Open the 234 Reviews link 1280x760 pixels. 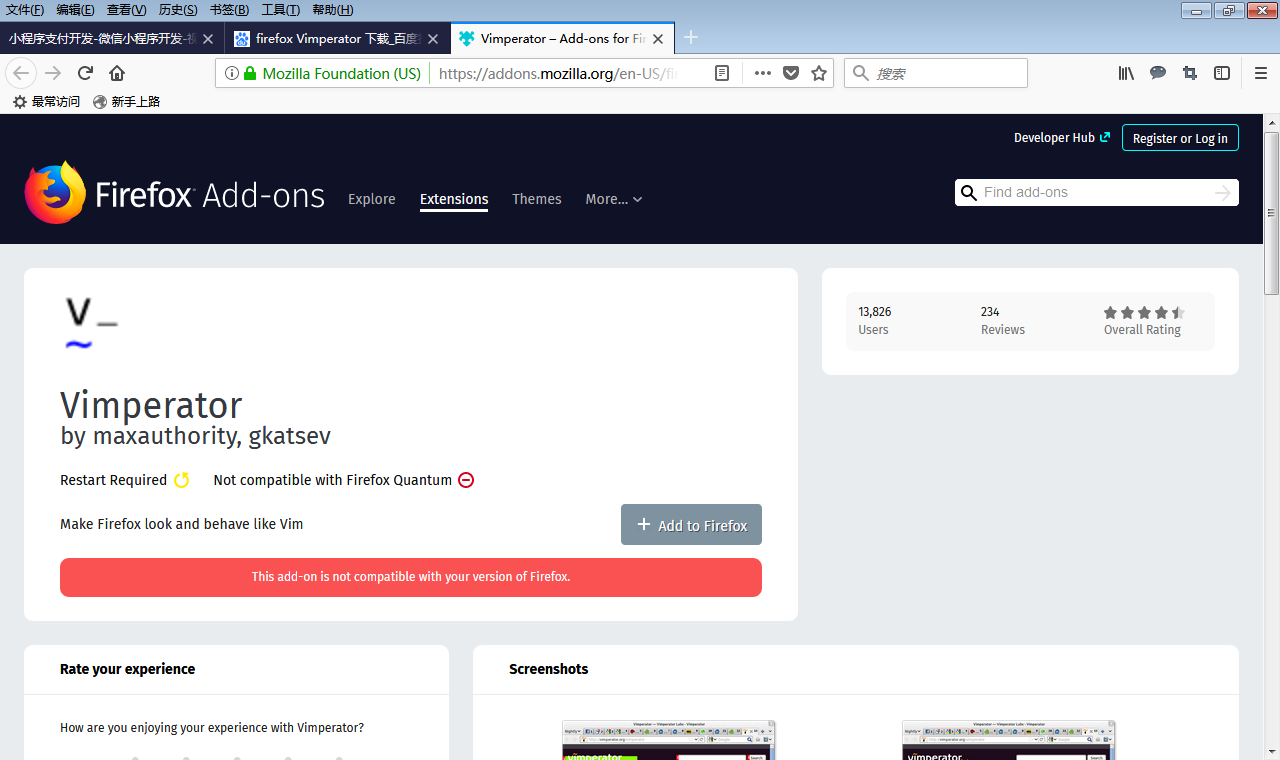(x=1003, y=321)
